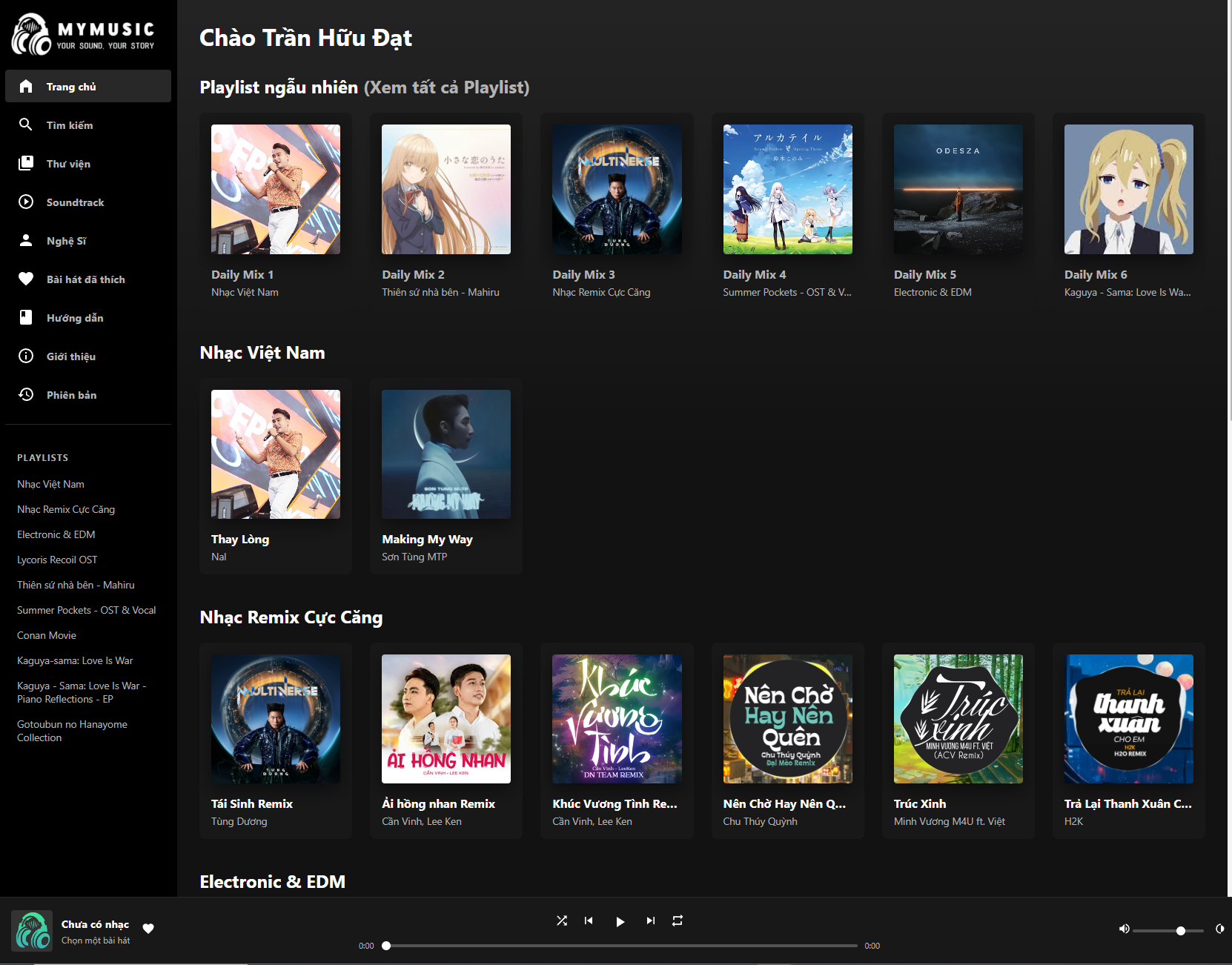Click the Giới thiệu info icon
Image resolution: width=1232 pixels, height=965 pixels.
(x=26, y=356)
